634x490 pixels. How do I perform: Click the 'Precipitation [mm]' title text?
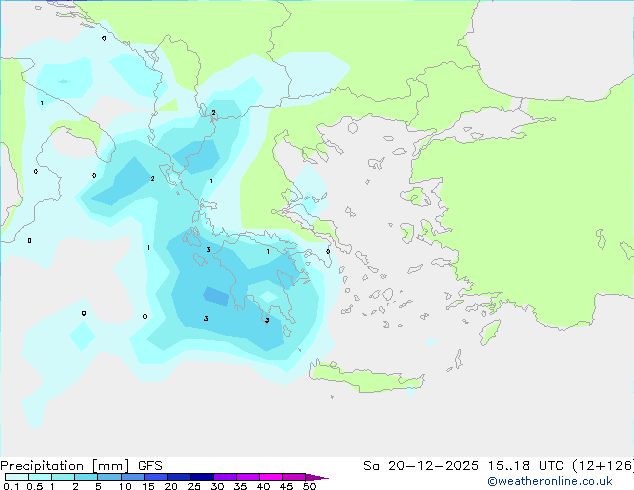click(x=65, y=466)
